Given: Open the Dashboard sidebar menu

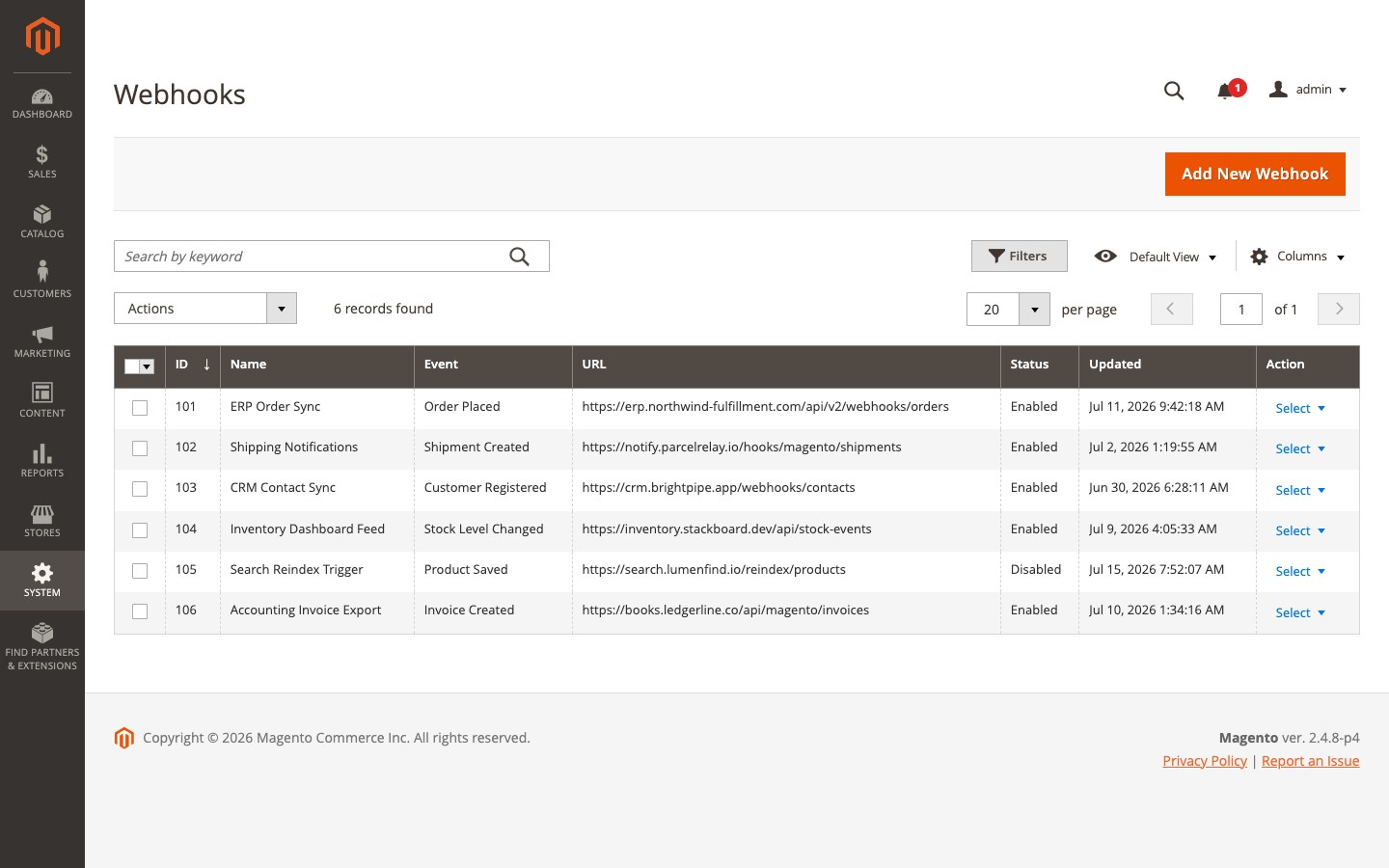Looking at the screenshot, I should pyautogui.click(x=42, y=103).
